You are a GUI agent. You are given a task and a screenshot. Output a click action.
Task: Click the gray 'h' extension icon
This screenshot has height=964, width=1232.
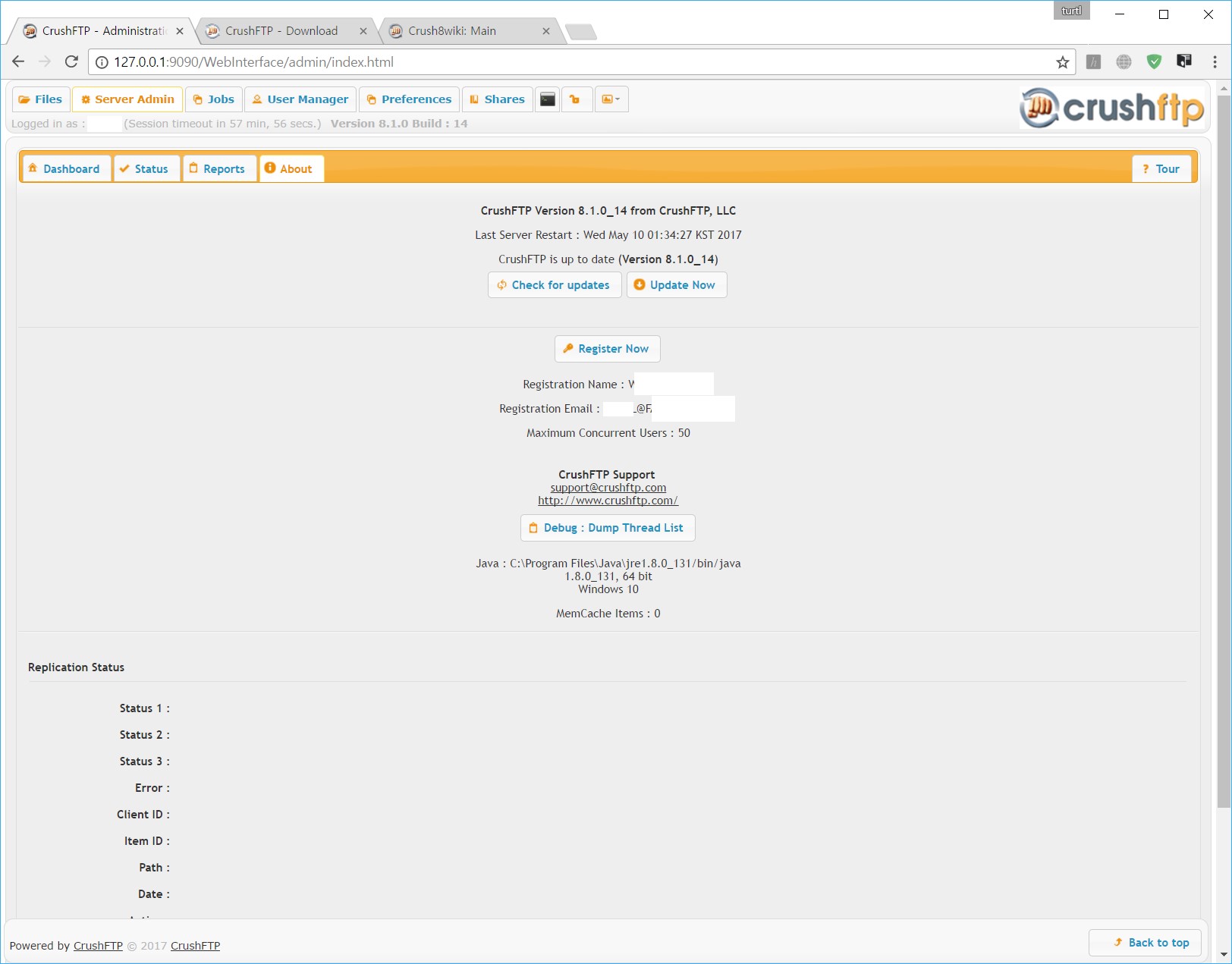tap(1093, 62)
